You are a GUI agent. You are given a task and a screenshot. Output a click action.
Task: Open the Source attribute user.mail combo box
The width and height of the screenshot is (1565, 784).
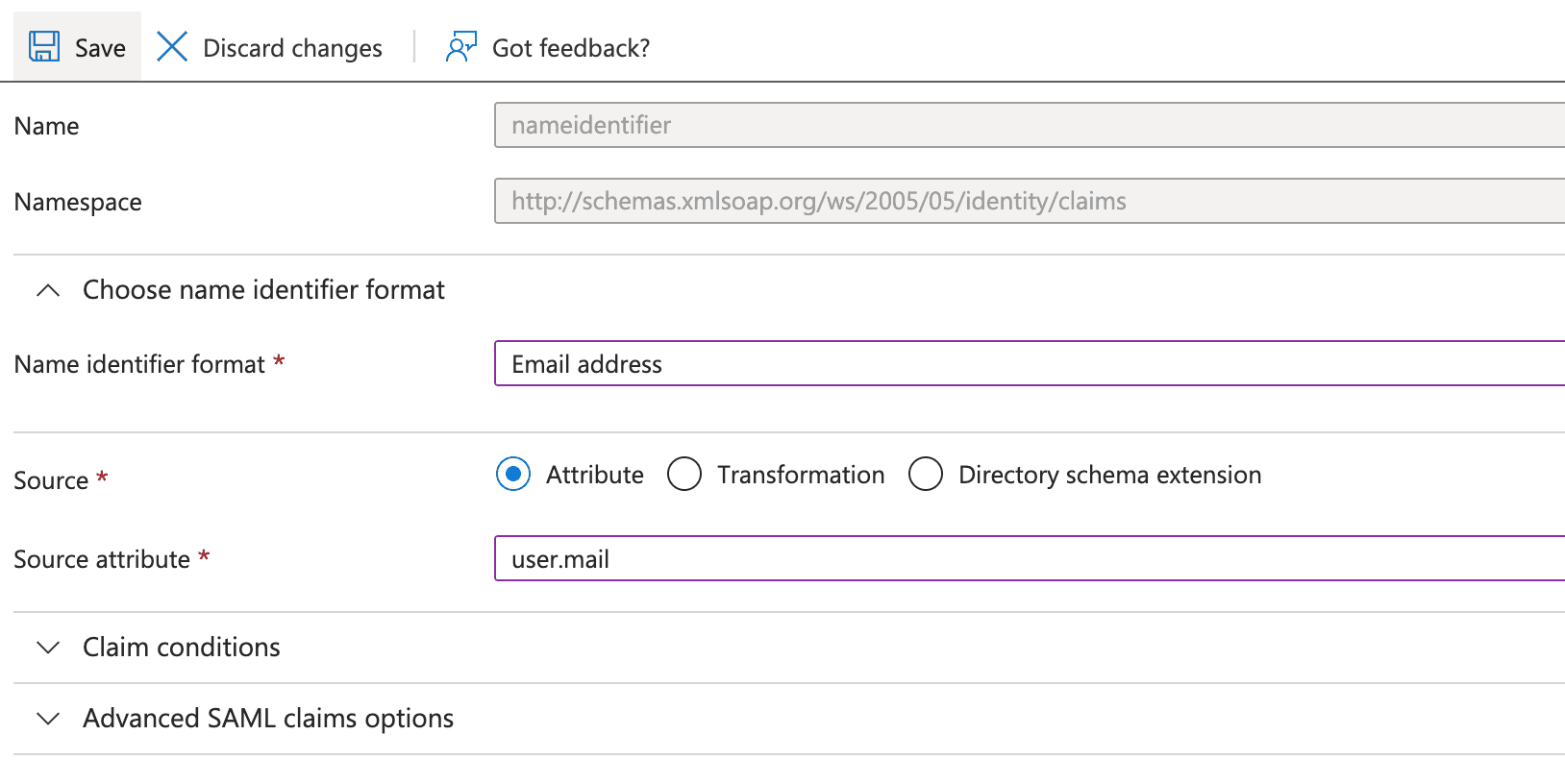(x=1029, y=559)
